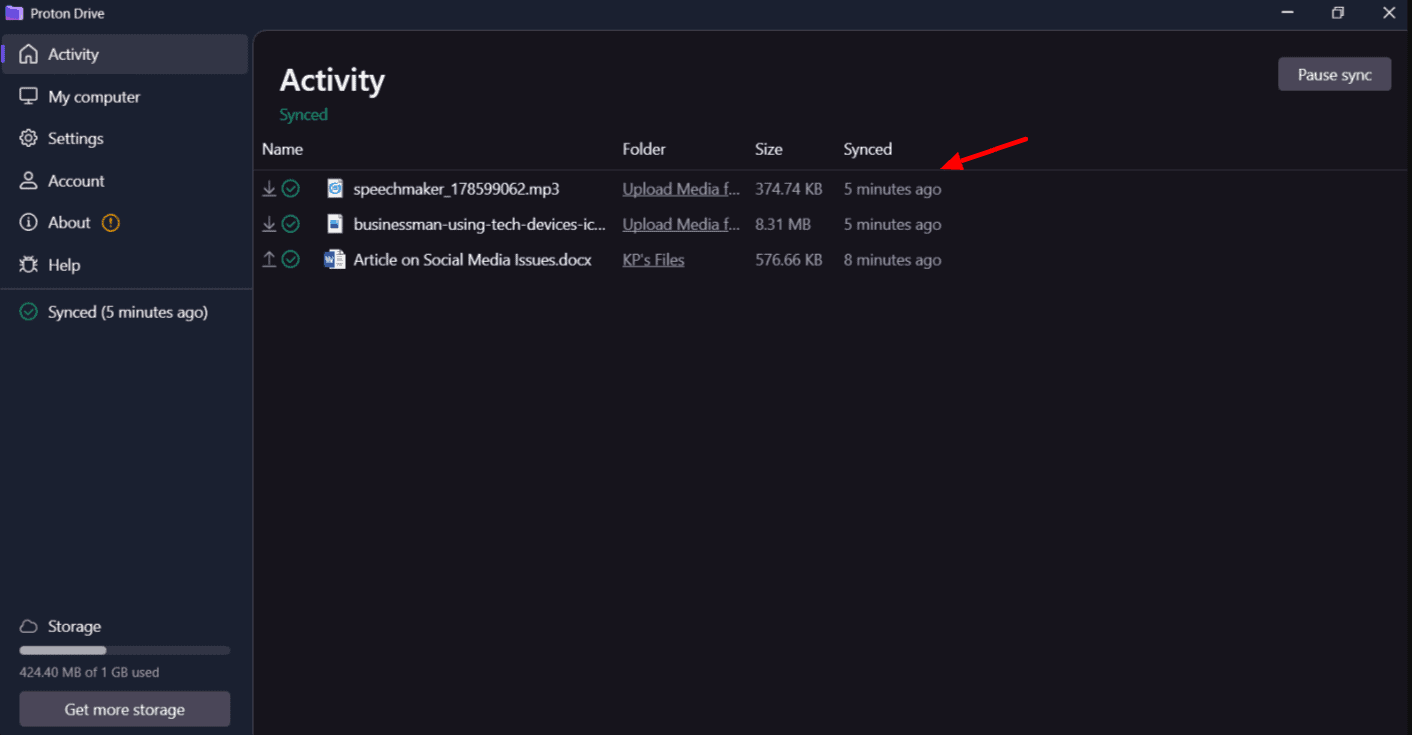Image resolution: width=1412 pixels, height=735 pixels.
Task: Open the KP's Files folder link
Action: [x=653, y=260]
